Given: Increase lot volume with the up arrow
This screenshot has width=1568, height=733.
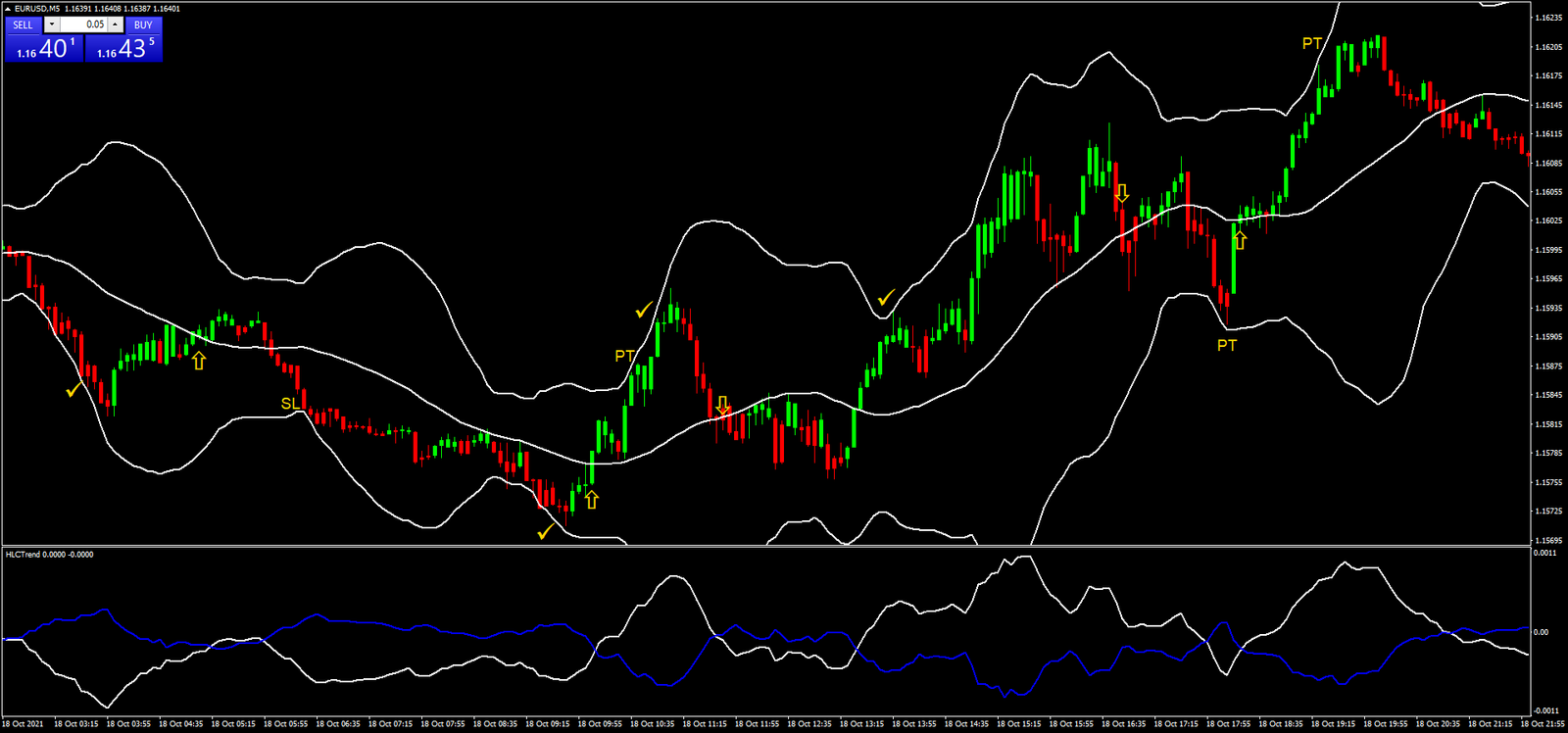Looking at the screenshot, I should [x=115, y=24].
